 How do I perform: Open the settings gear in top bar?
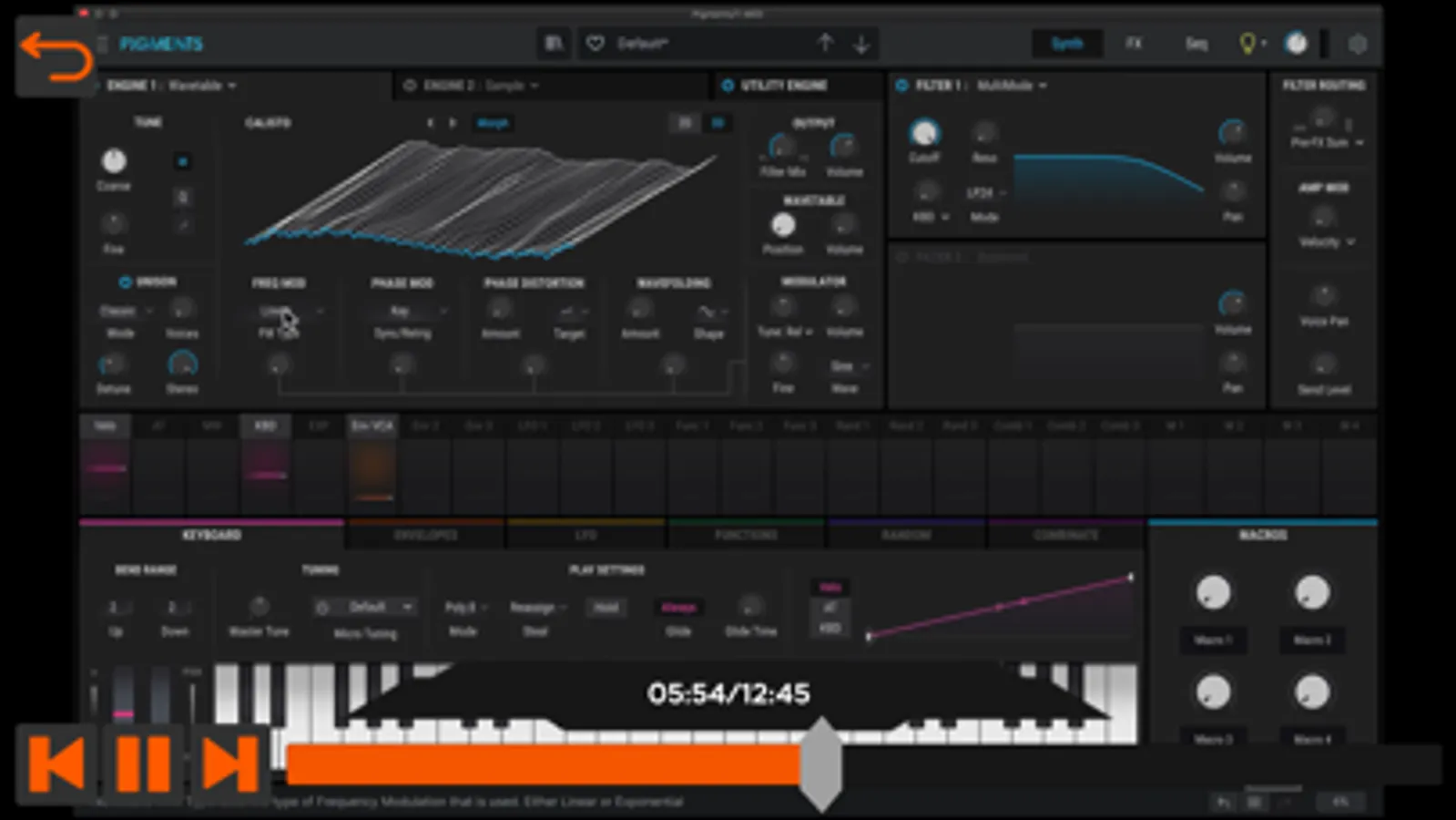[x=1357, y=44]
